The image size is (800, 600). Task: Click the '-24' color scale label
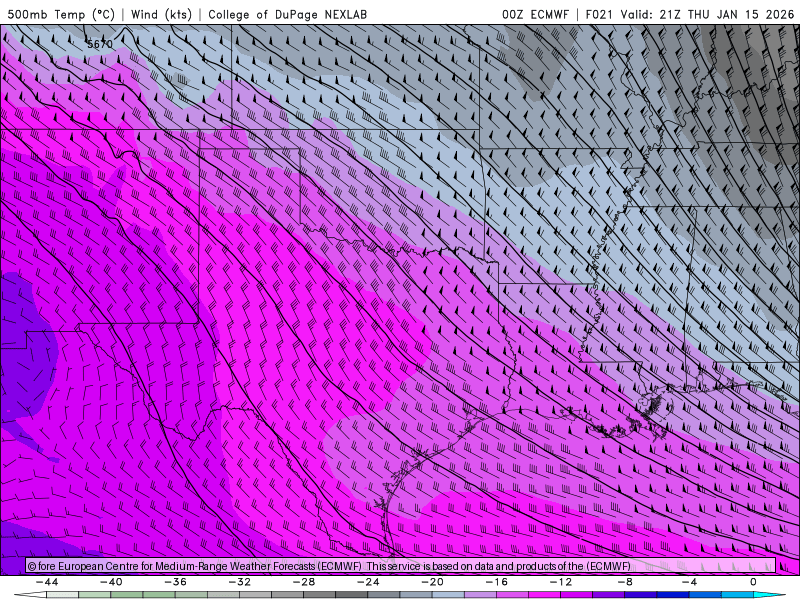pyautogui.click(x=368, y=582)
